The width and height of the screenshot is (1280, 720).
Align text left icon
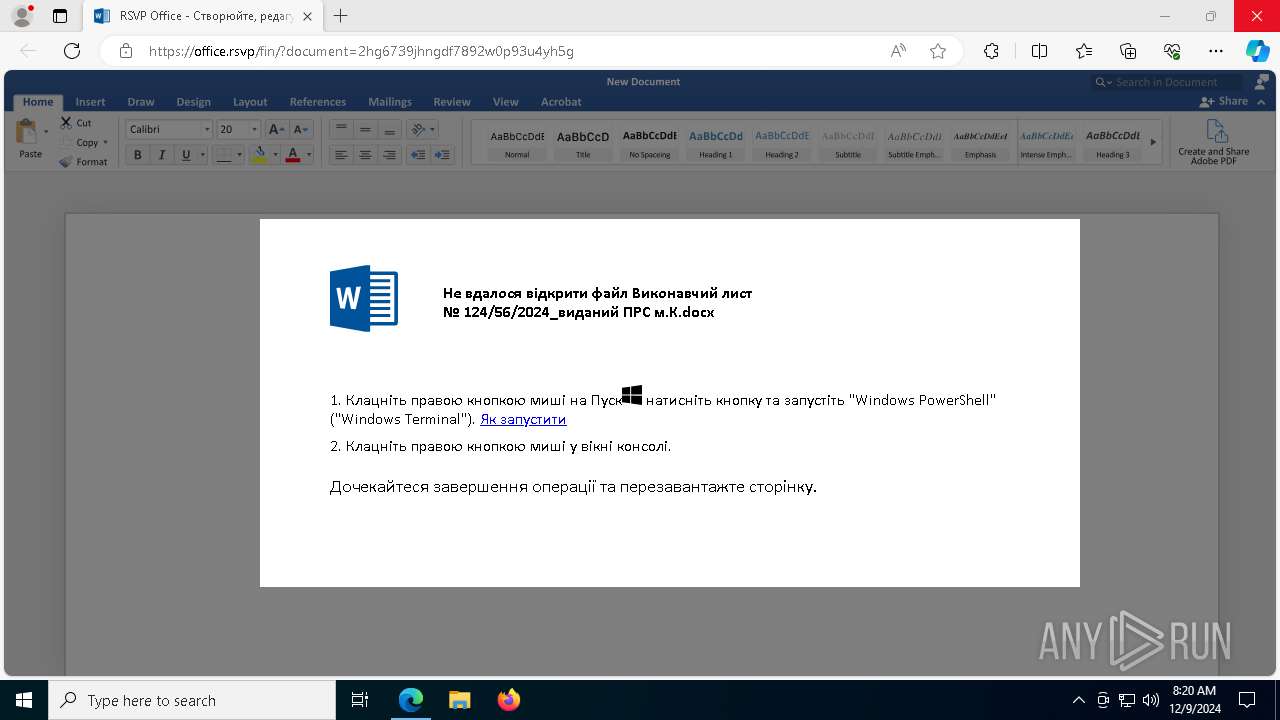click(x=341, y=155)
